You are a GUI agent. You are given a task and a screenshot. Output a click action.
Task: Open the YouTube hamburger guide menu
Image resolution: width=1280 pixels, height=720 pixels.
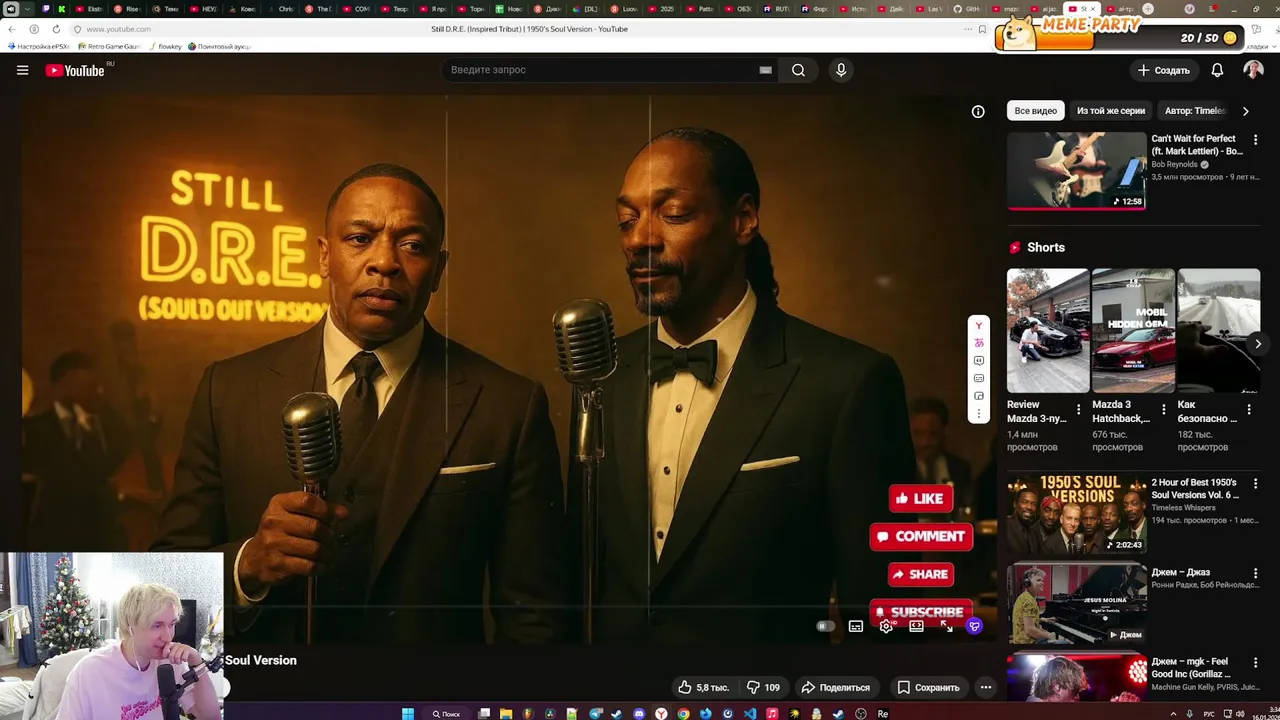pos(22,70)
